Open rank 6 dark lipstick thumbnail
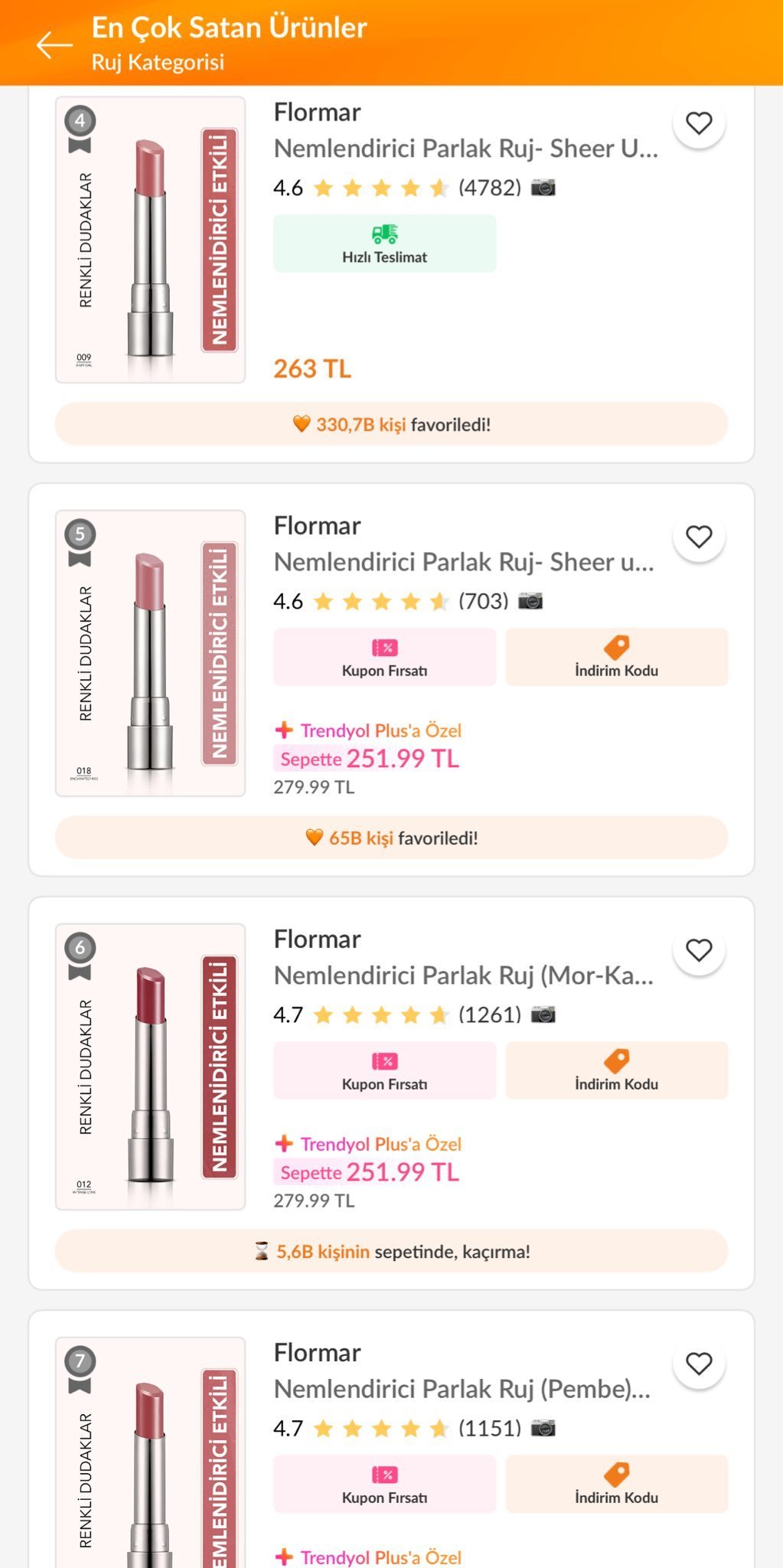This screenshot has height=1568, width=783. tap(151, 1067)
